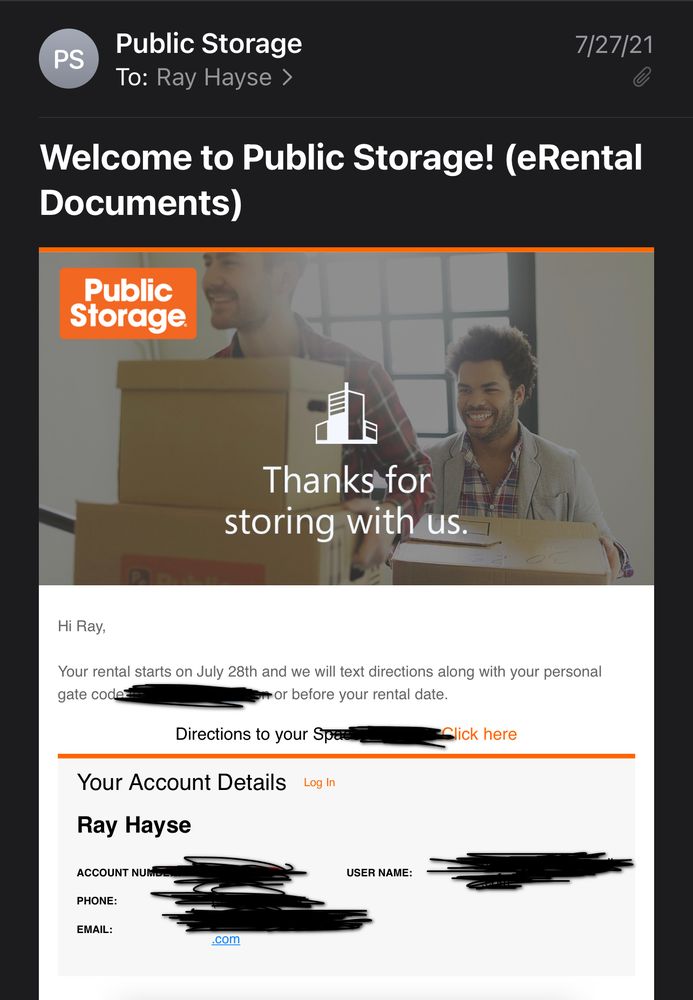Tap the 7/27/21 date stamp
The image size is (693, 1000).
tap(614, 45)
